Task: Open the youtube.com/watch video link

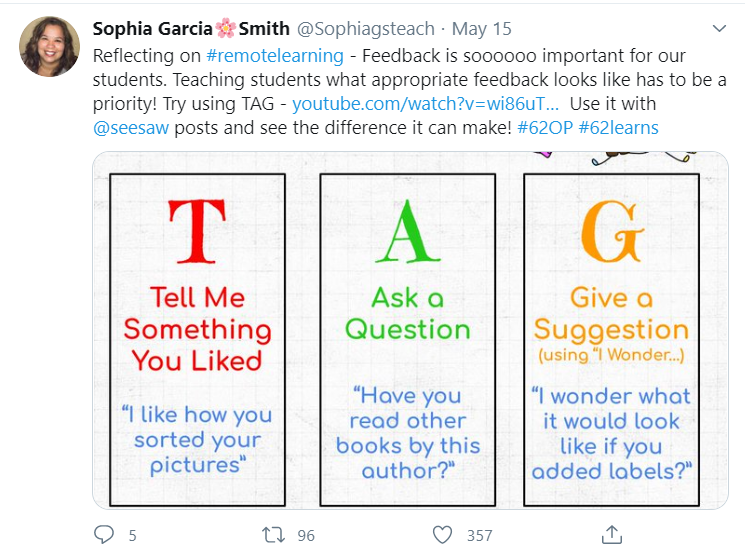Action: 425,104
